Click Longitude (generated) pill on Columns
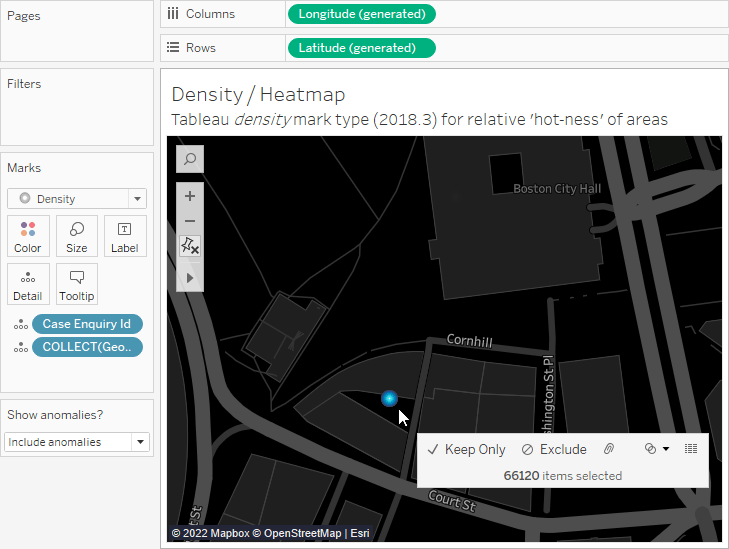Image resolution: width=729 pixels, height=549 pixels. (x=362, y=14)
